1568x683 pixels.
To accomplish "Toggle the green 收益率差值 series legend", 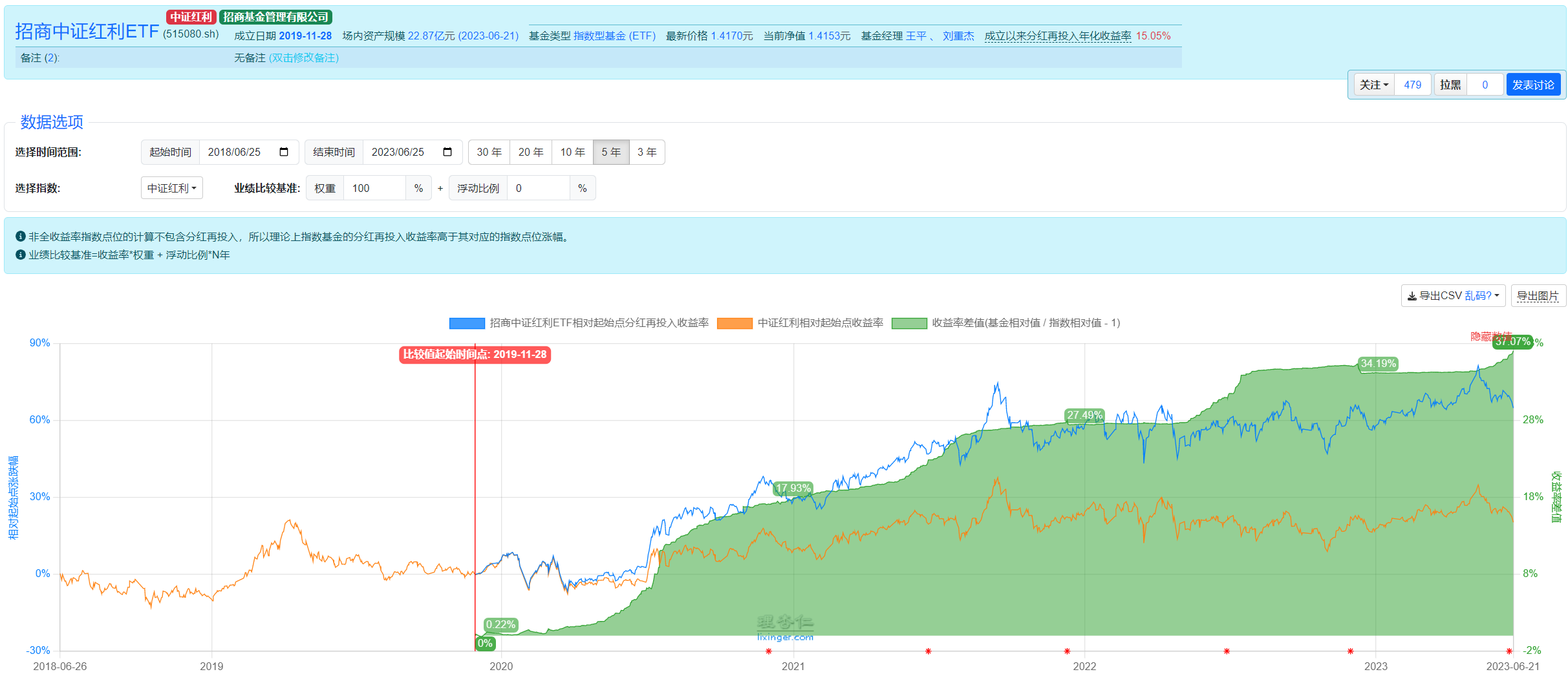I will [x=909, y=323].
